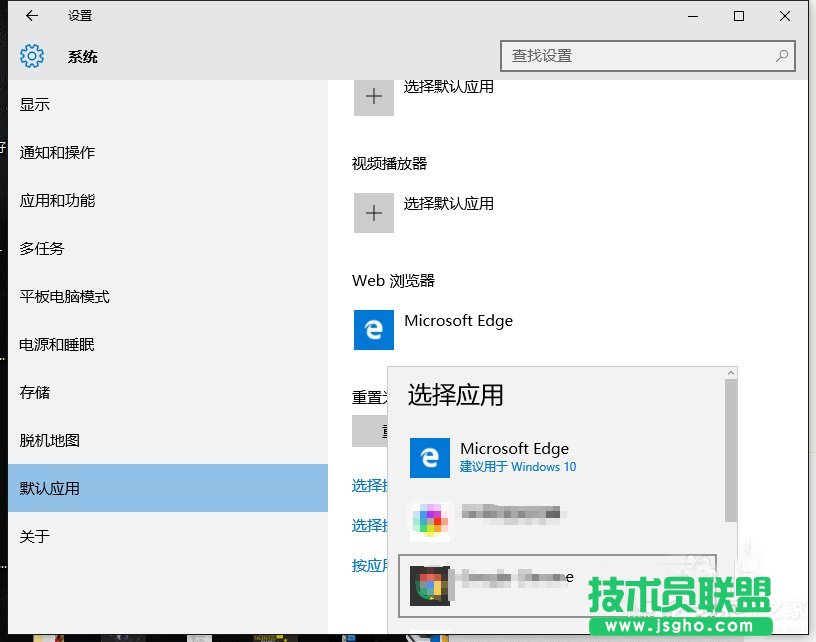Choose default app text under 视频播放器

[x=449, y=203]
